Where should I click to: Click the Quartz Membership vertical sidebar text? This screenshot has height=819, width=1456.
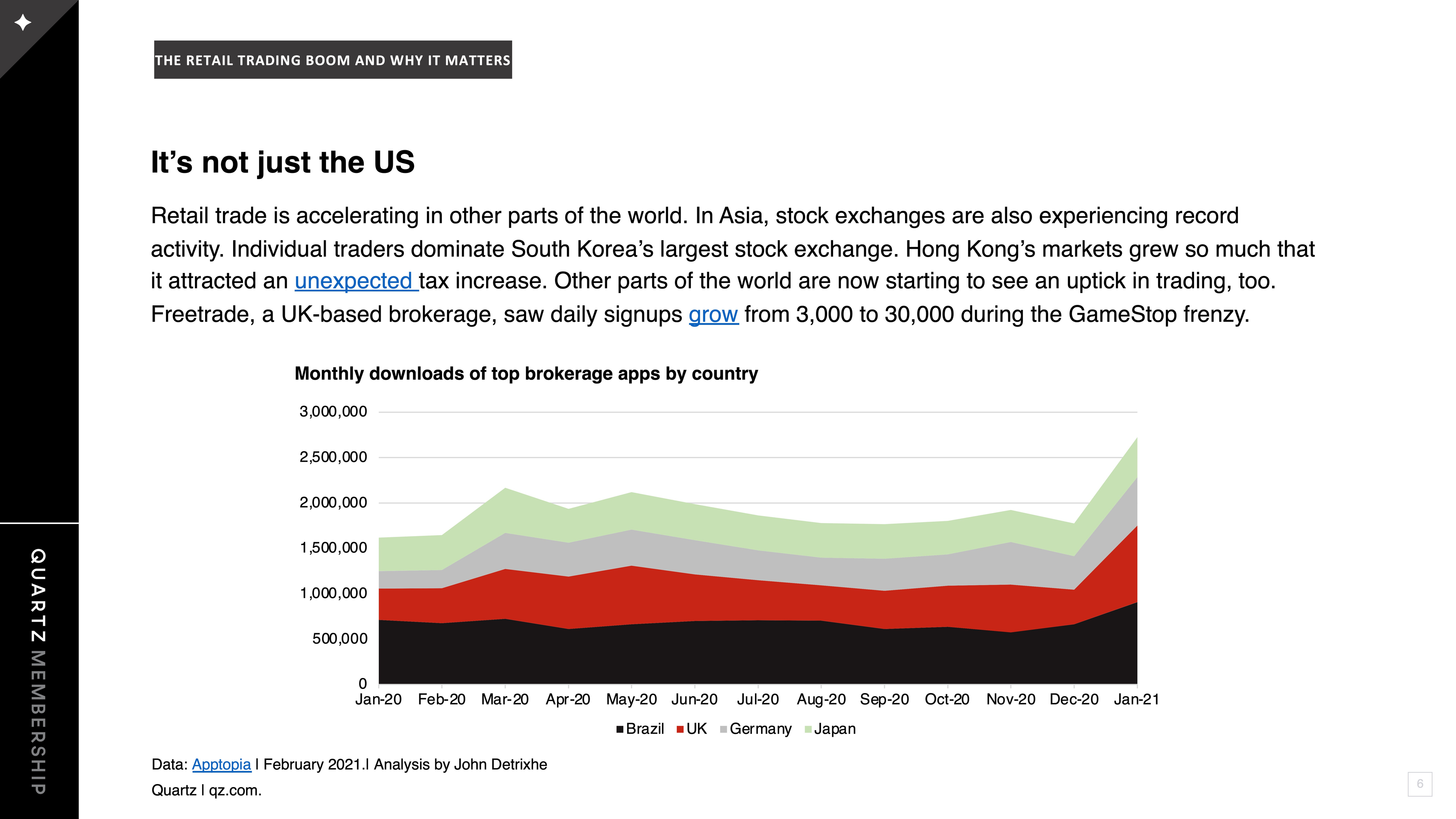click(38, 671)
